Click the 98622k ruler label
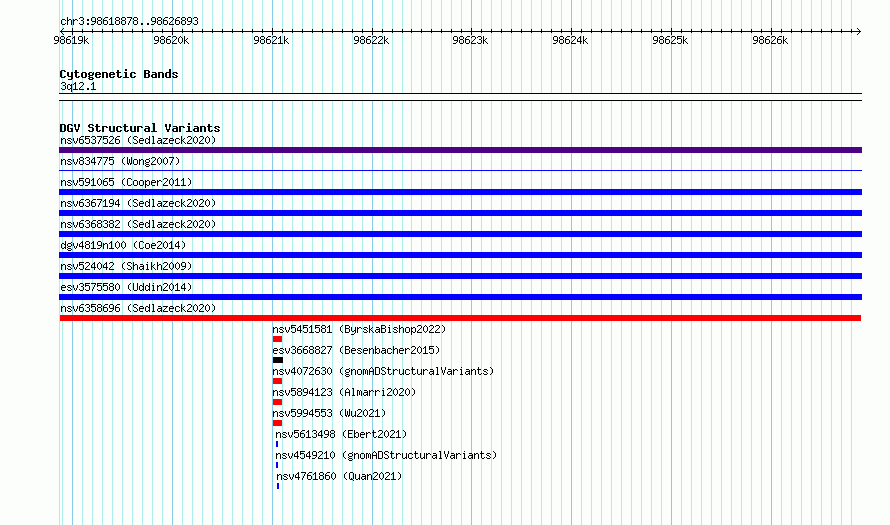This screenshot has height=525, width=890. 371,40
